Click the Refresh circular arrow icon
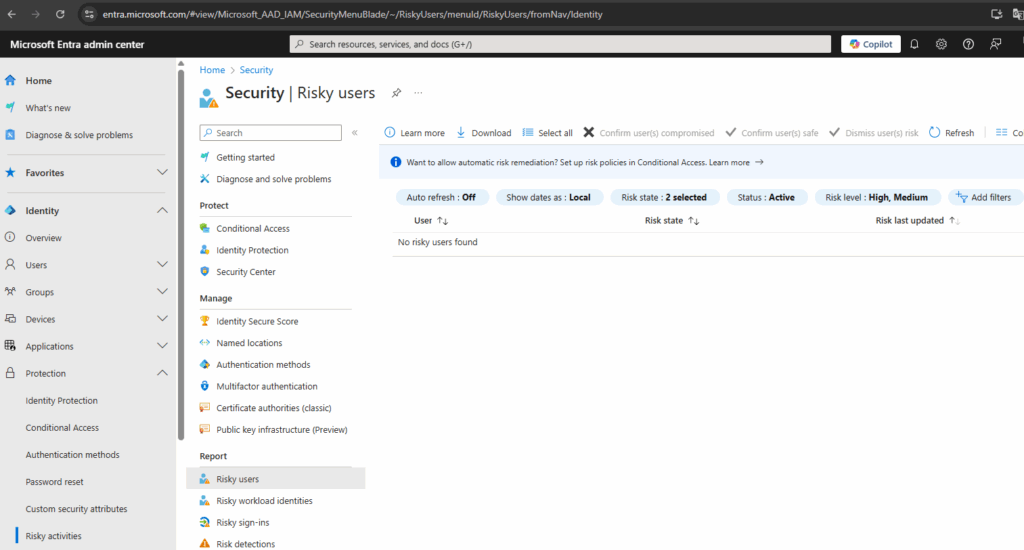This screenshot has height=550, width=1024. 935,133
